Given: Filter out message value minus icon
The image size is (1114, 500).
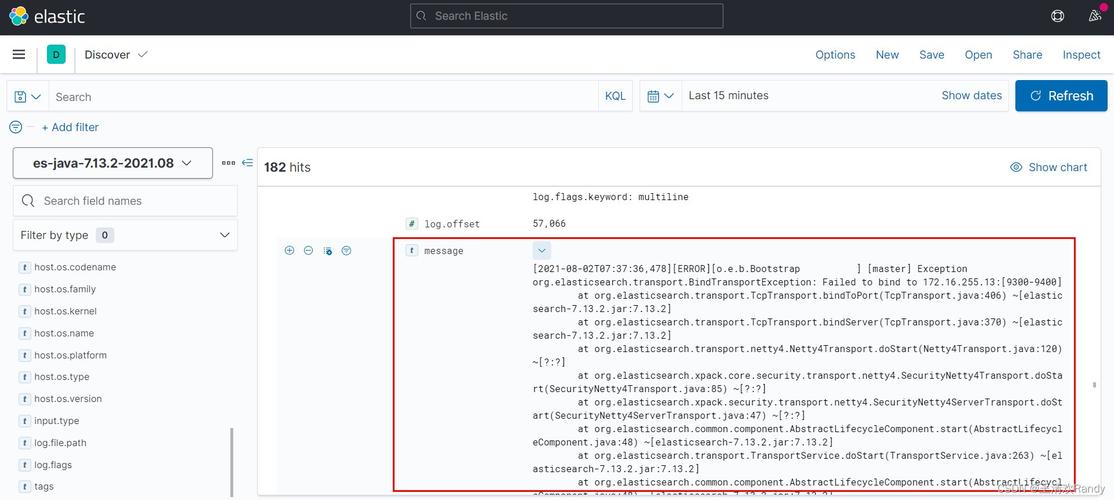Looking at the screenshot, I should (308, 251).
